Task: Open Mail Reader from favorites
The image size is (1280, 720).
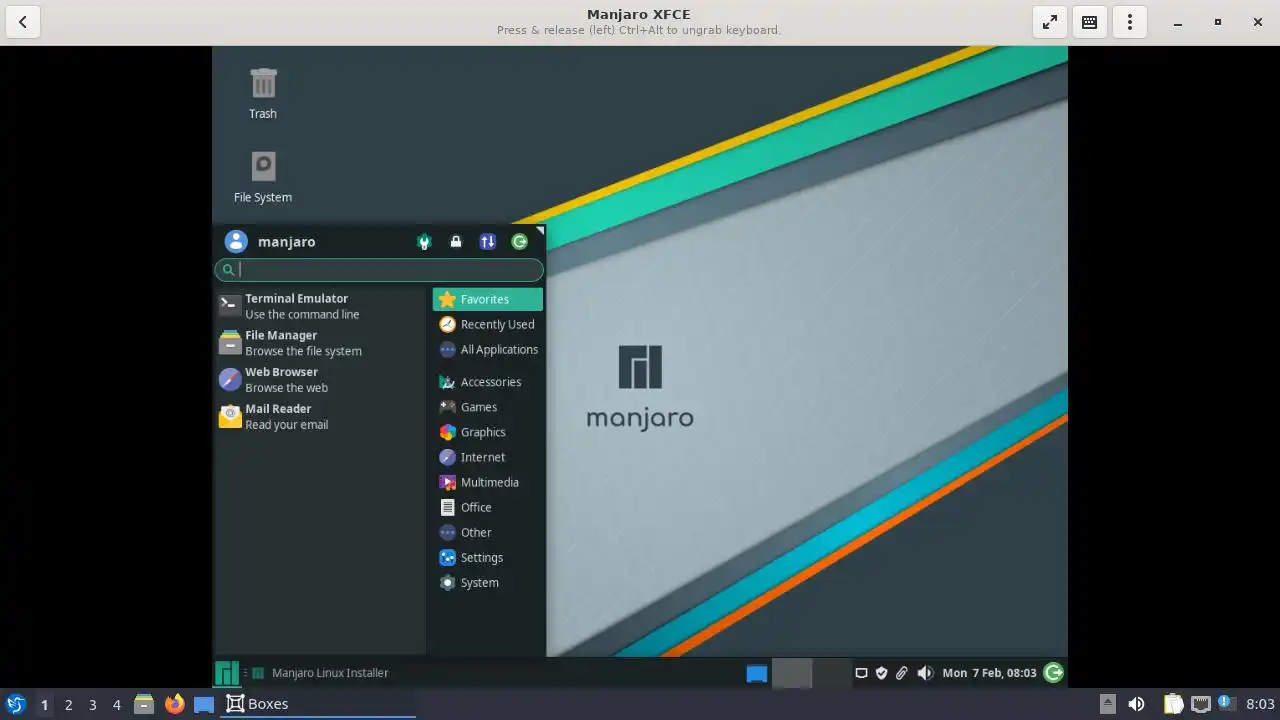Action: point(321,416)
